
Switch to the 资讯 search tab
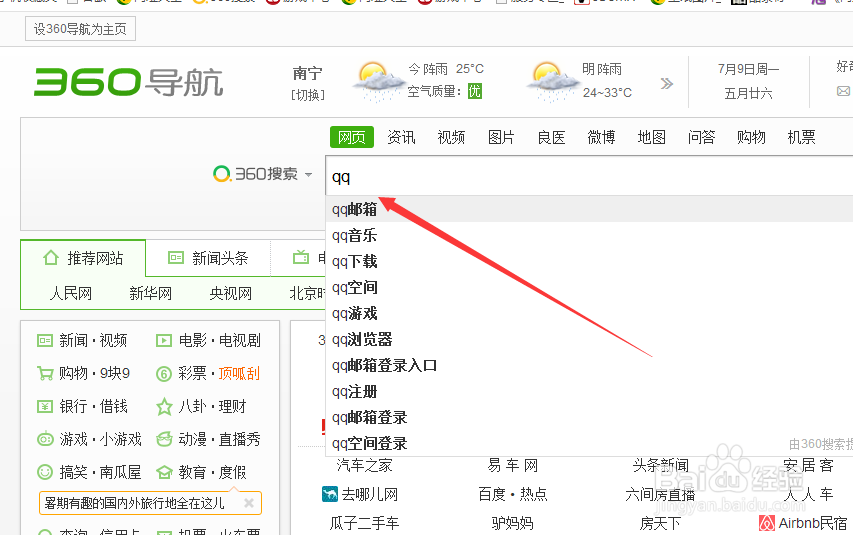tap(401, 137)
